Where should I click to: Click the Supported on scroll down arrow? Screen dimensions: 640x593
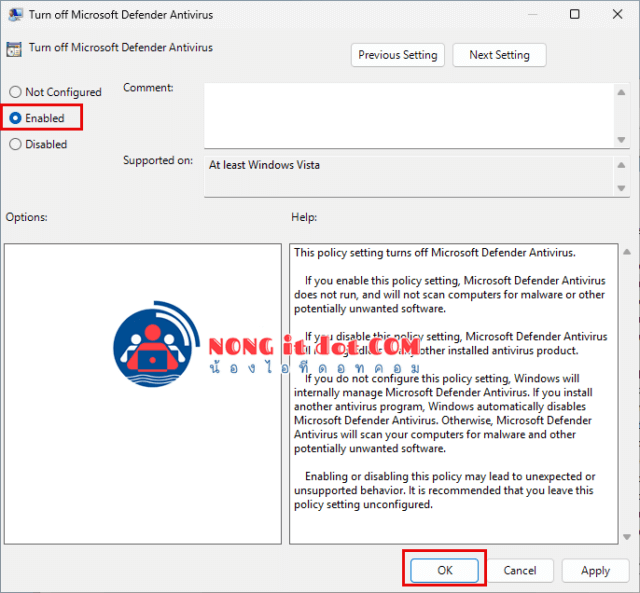(621, 188)
